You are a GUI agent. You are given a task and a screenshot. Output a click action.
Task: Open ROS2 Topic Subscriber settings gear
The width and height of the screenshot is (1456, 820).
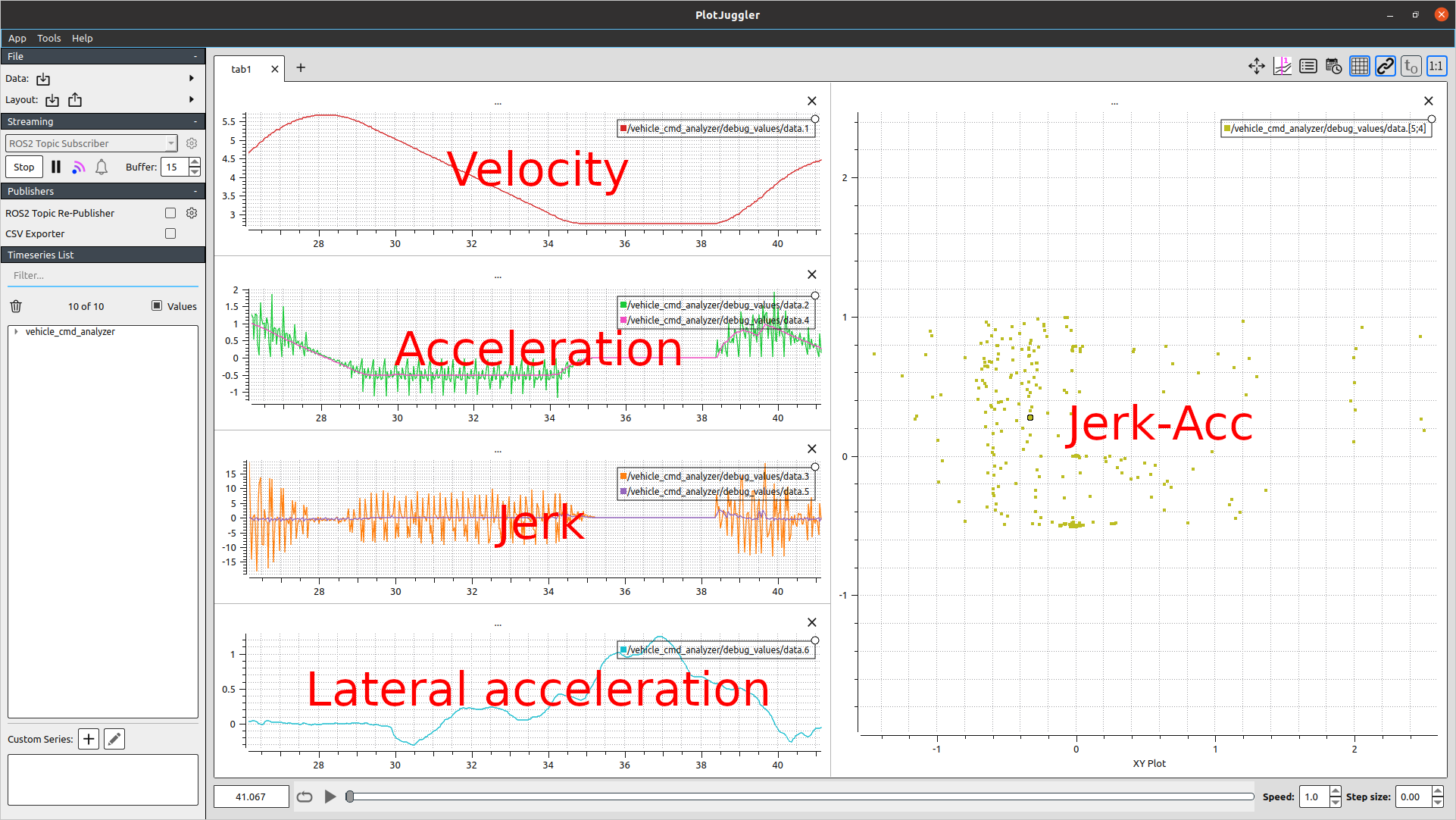coord(192,143)
